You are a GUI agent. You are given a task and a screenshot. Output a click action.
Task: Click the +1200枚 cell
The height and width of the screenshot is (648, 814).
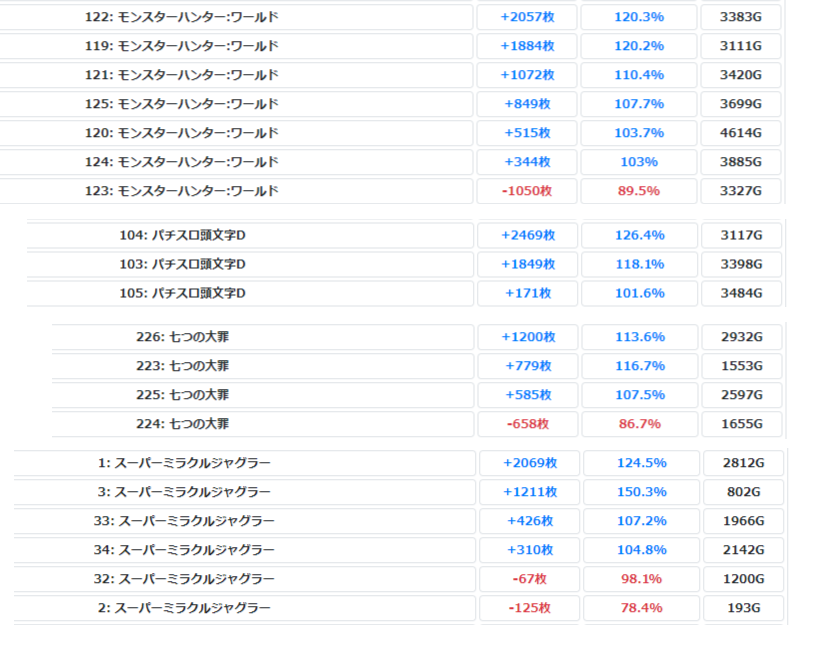[x=528, y=338]
